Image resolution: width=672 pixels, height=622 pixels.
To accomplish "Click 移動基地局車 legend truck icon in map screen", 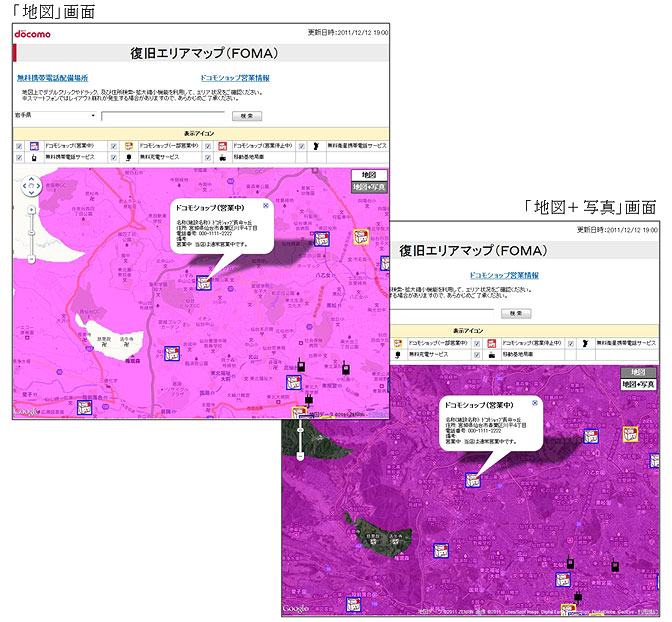I will pyautogui.click(x=222, y=158).
